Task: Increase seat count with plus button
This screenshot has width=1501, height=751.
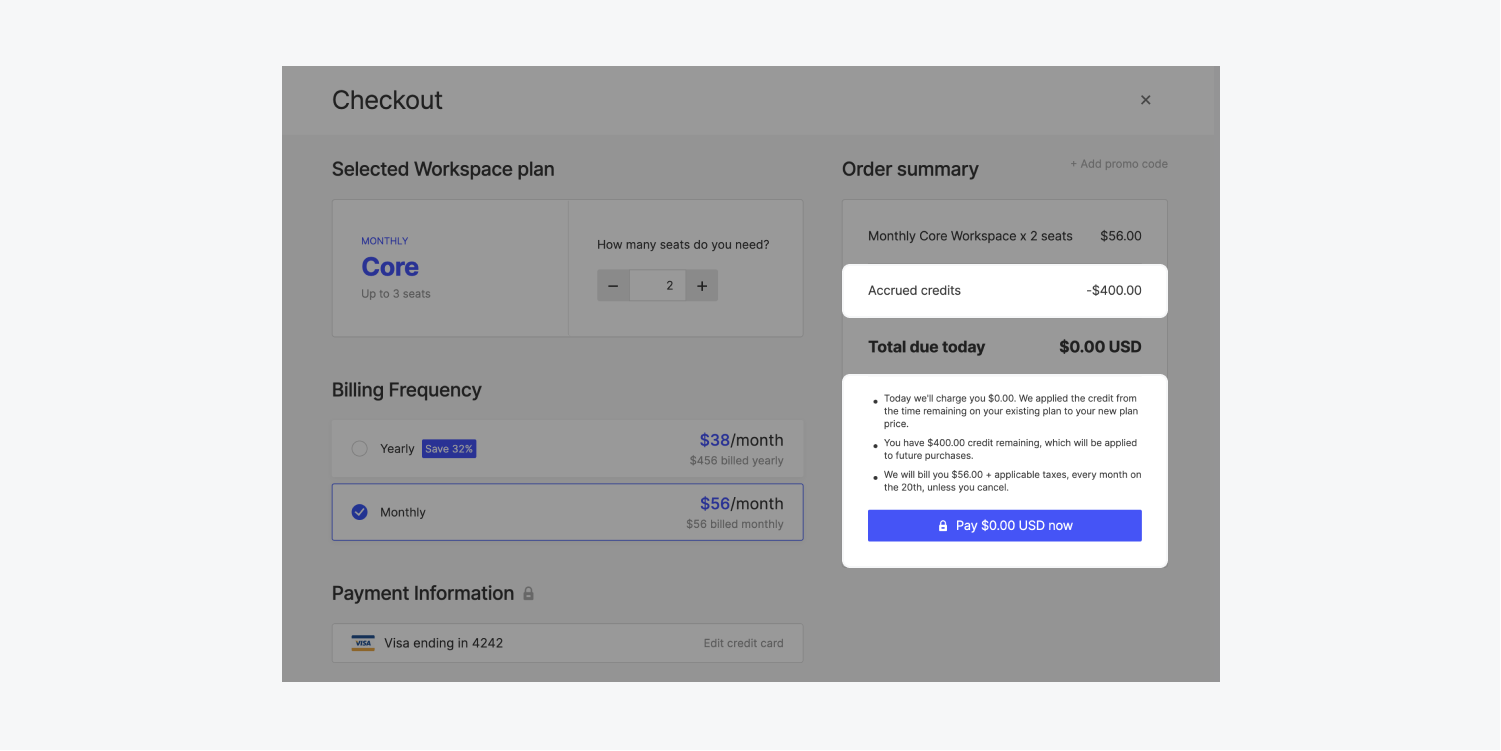Action: click(x=702, y=286)
